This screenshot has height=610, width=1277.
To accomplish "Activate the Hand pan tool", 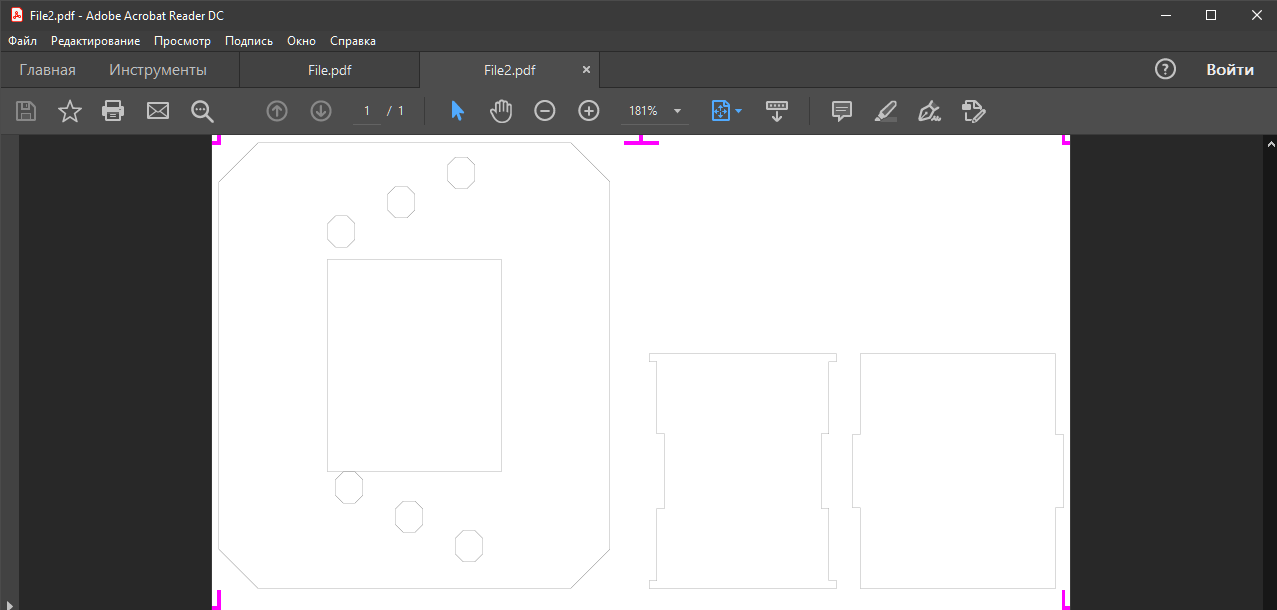I will tap(501, 111).
